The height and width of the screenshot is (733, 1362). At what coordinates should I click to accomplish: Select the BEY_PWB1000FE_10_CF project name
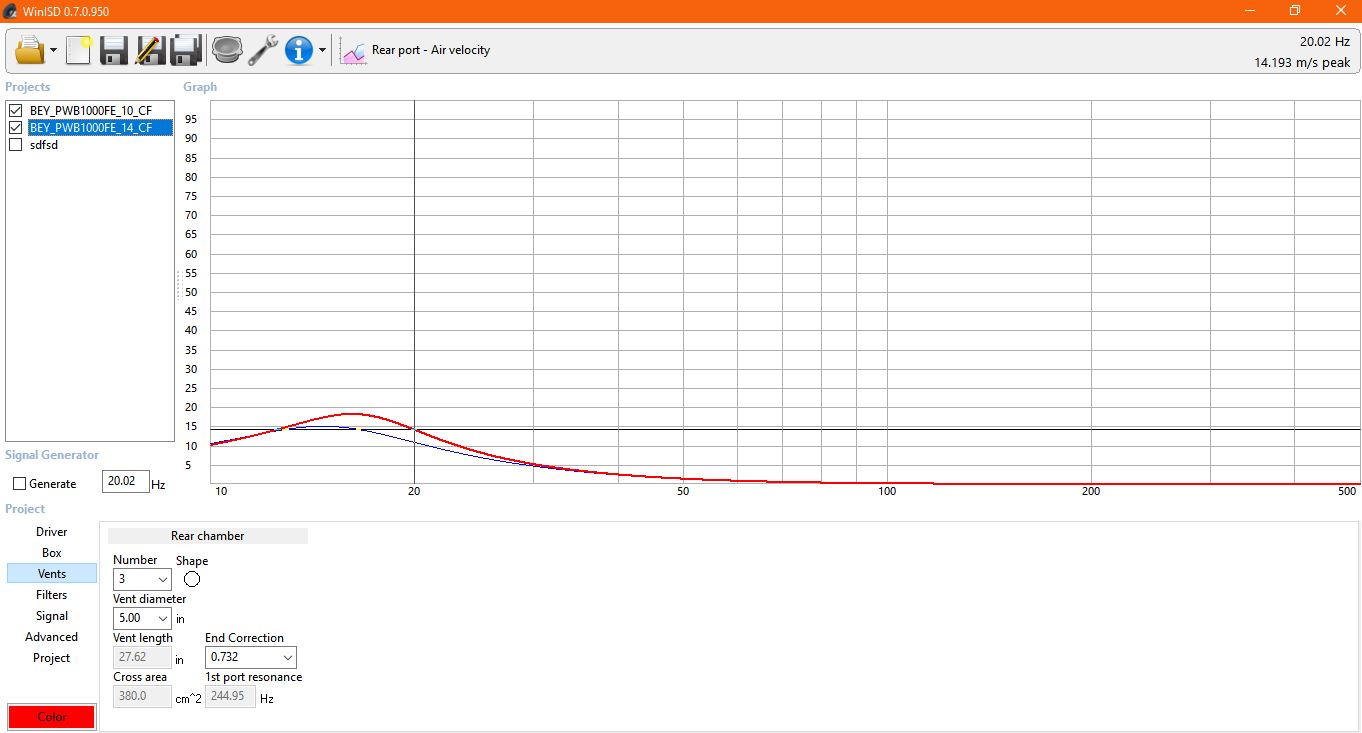(x=91, y=110)
